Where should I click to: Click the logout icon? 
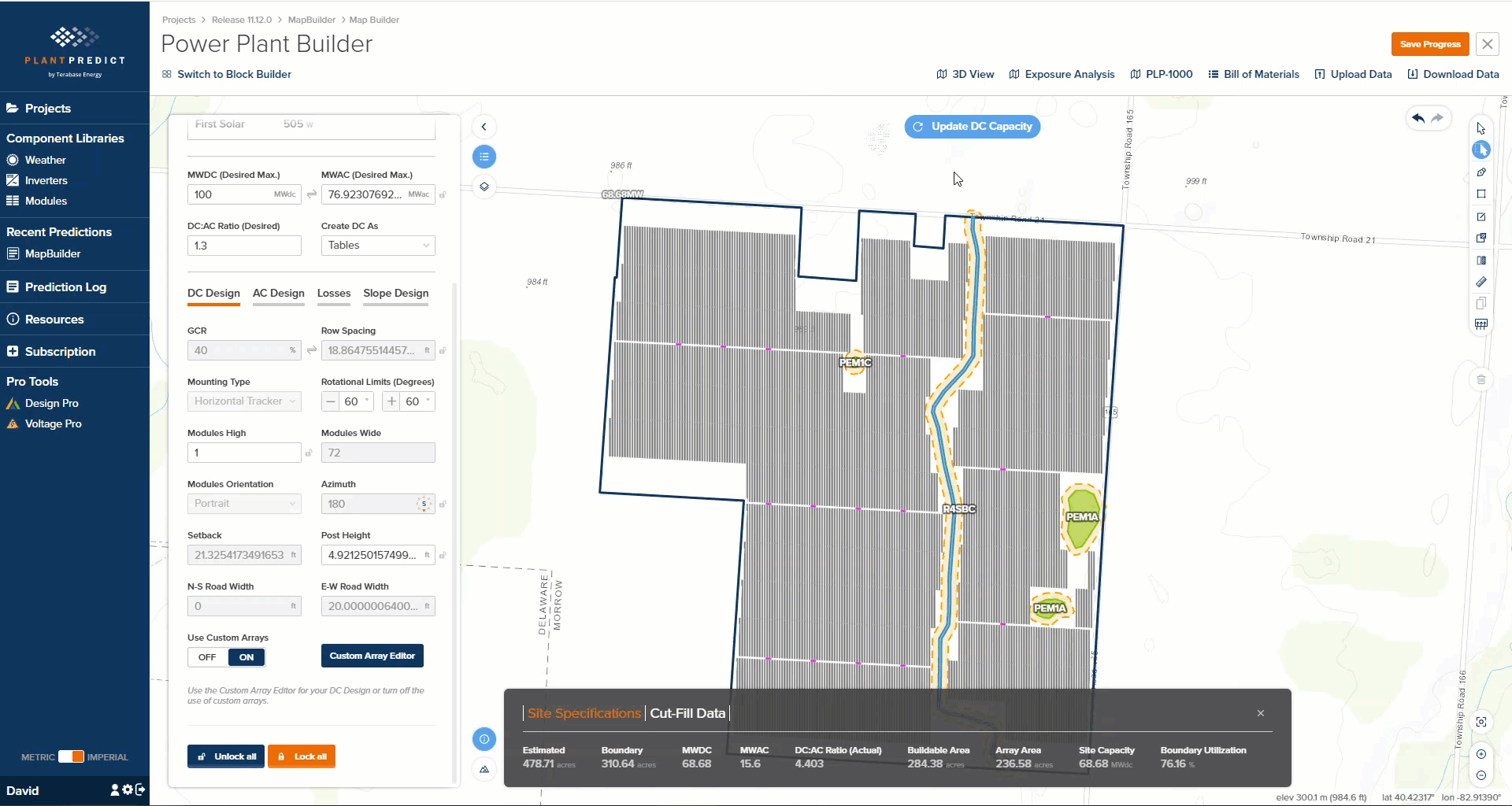click(140, 789)
